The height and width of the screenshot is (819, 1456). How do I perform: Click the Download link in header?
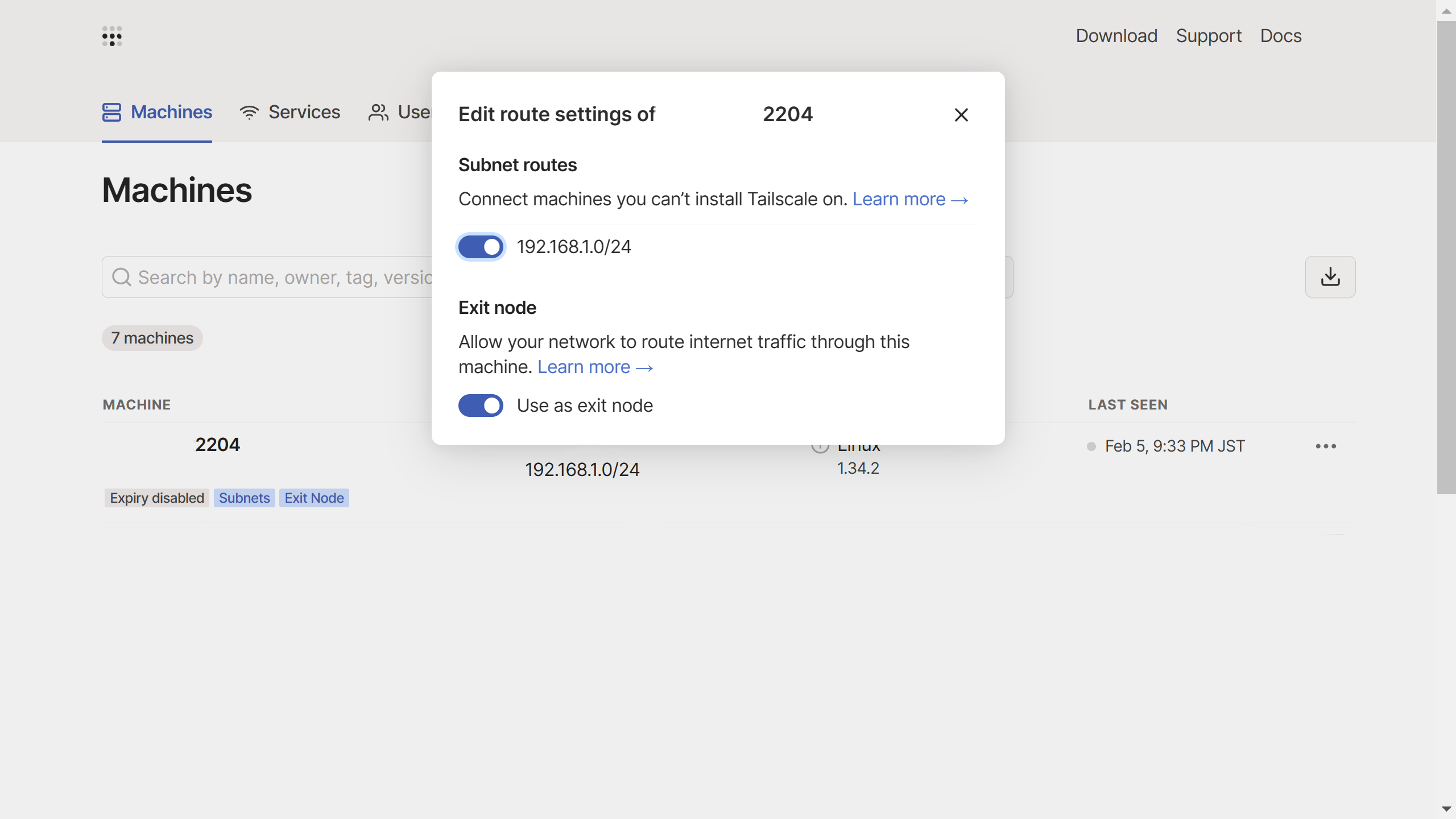pyautogui.click(x=1116, y=36)
